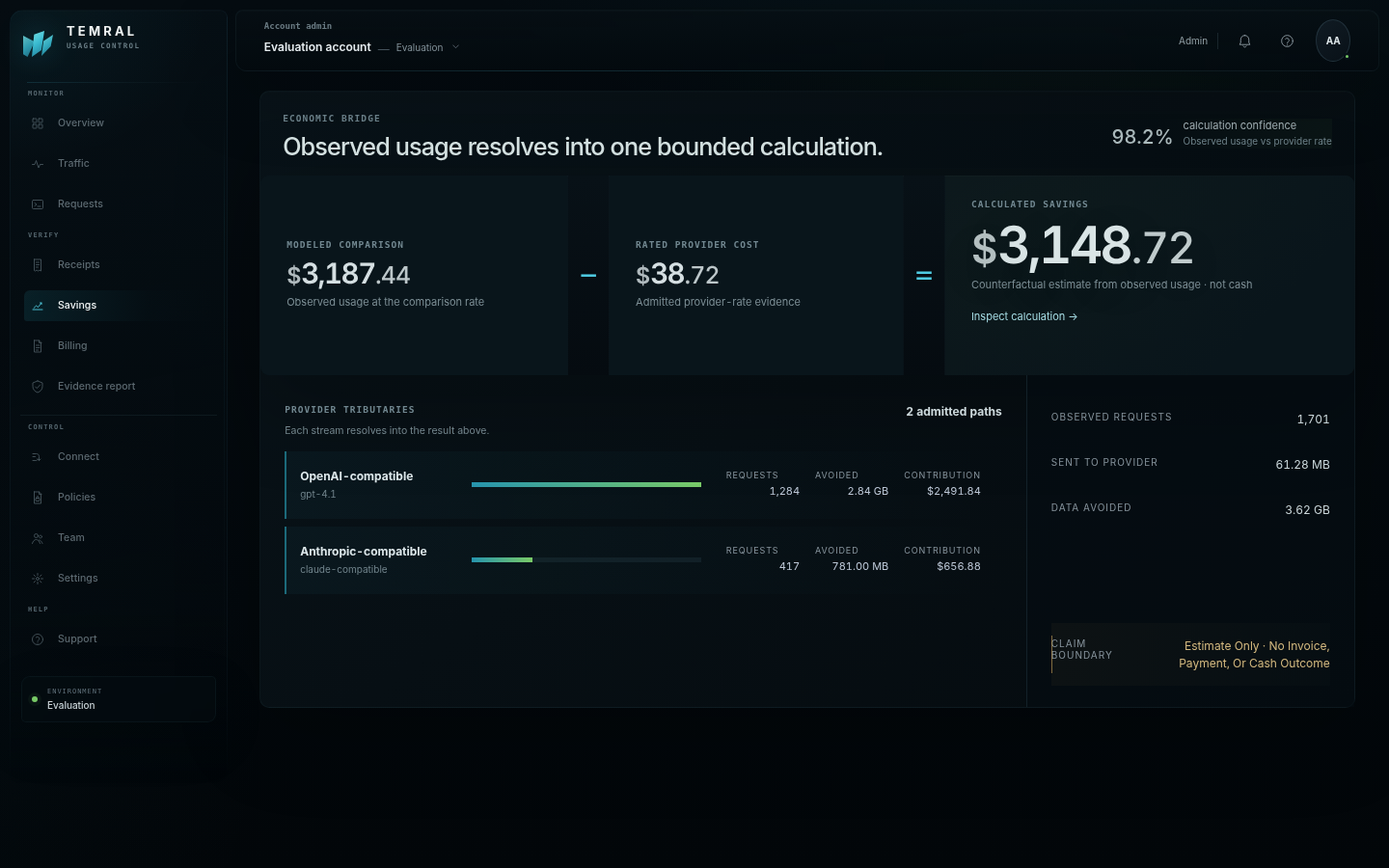Select the Savings menu item
The height and width of the screenshot is (868, 1389).
120,306
